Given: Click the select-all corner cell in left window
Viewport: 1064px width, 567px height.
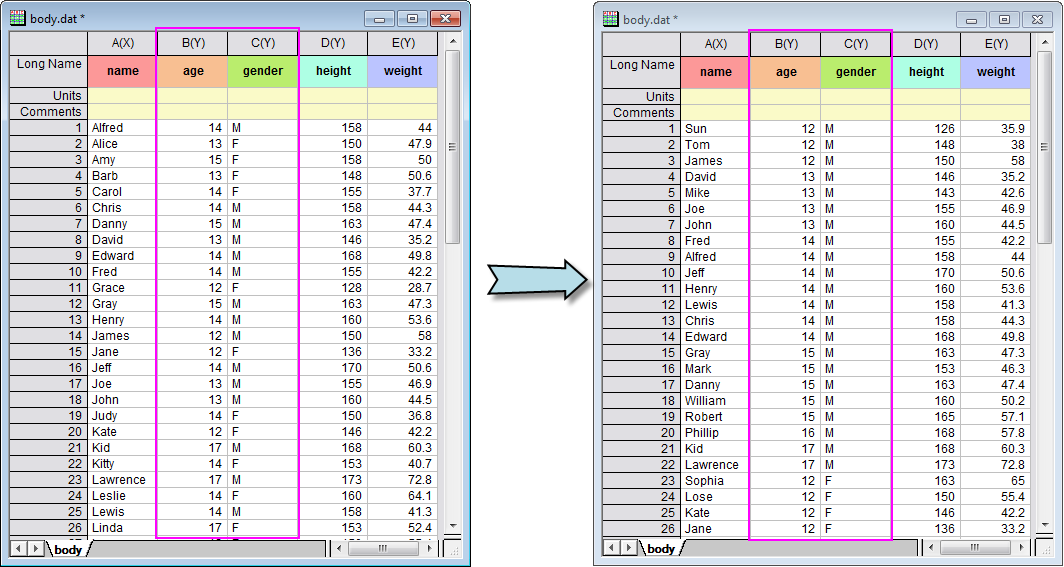Looking at the screenshot, I should pyautogui.click(x=48, y=43).
